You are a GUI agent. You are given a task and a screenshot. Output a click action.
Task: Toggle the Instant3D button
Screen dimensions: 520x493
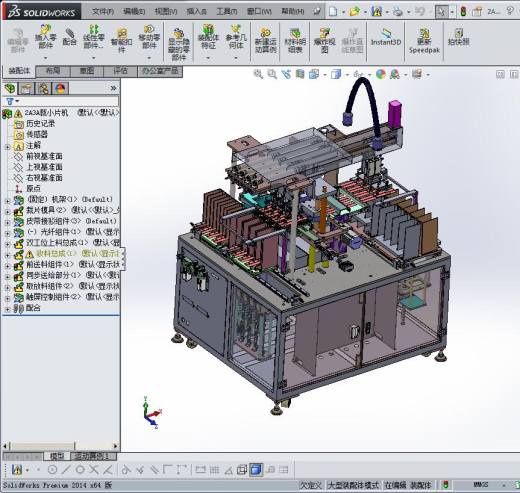pyautogui.click(x=386, y=37)
